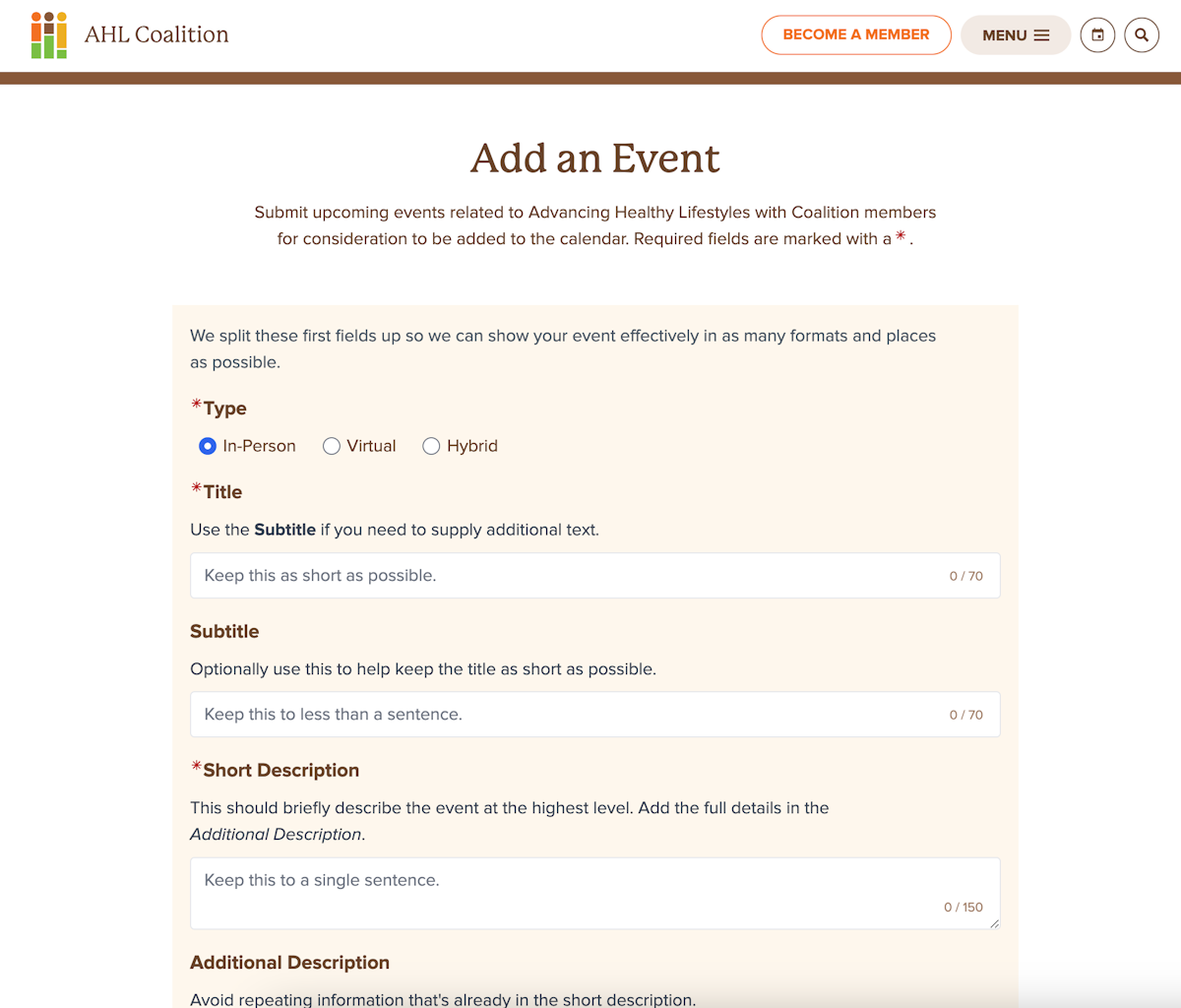The image size is (1181, 1008).
Task: Click the Add an Event heading
Action: coord(595,158)
